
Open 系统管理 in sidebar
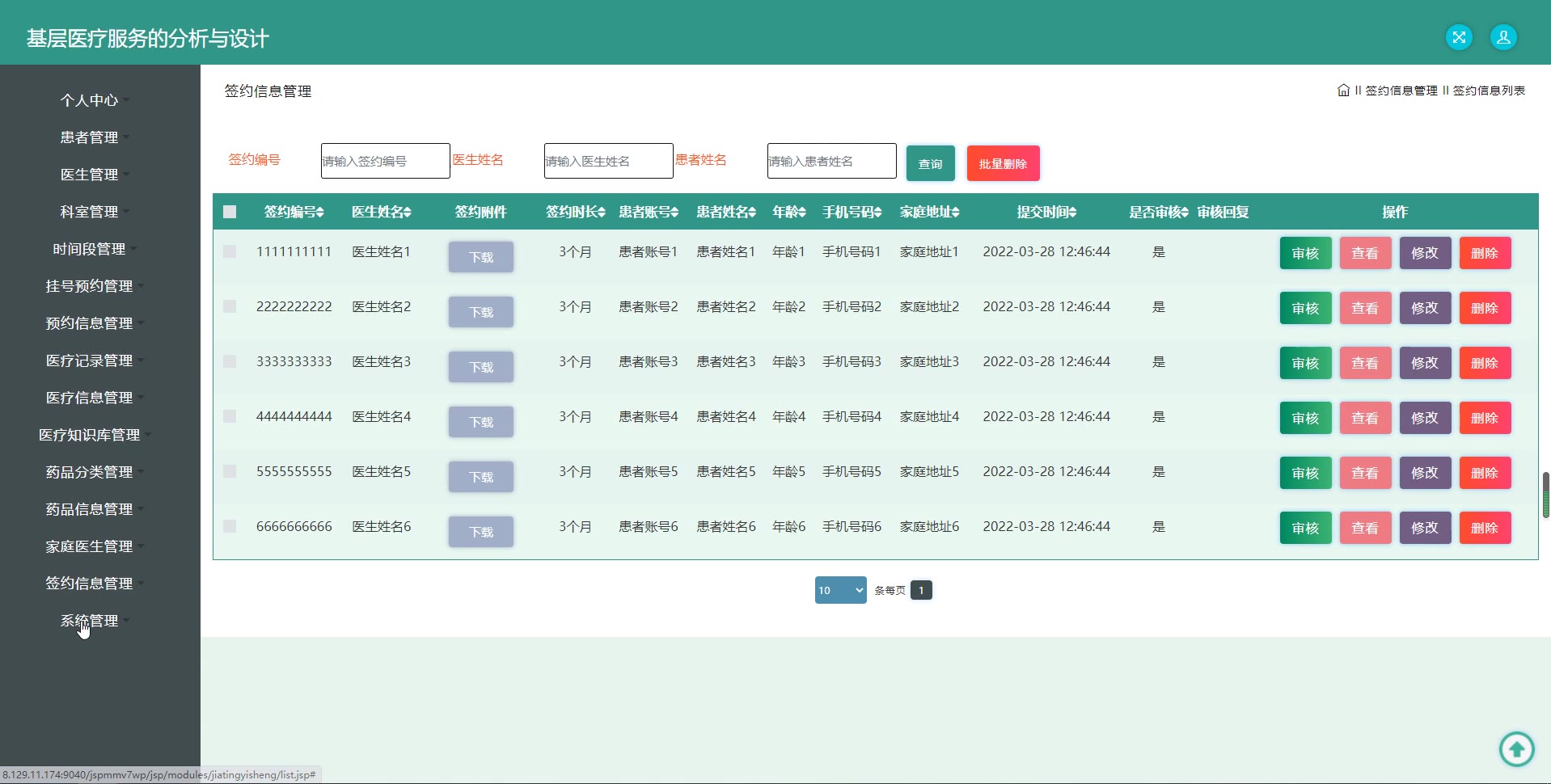point(95,621)
